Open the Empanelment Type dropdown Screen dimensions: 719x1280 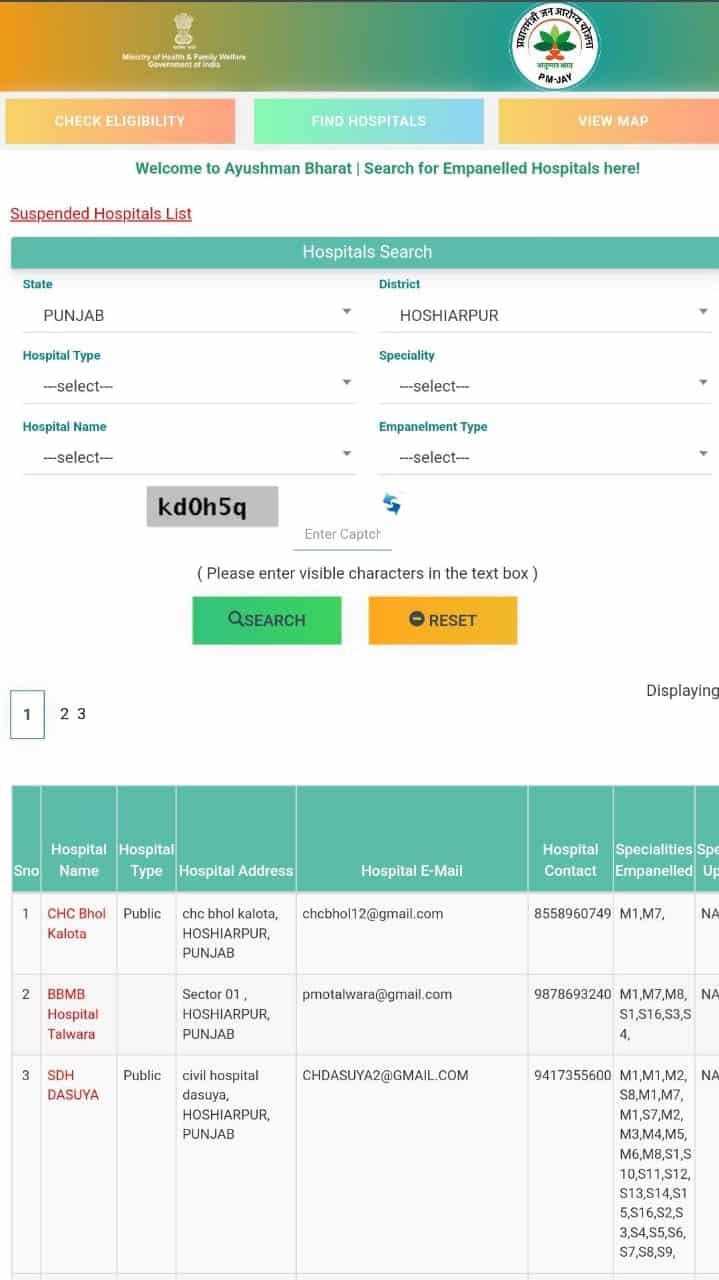(x=545, y=457)
